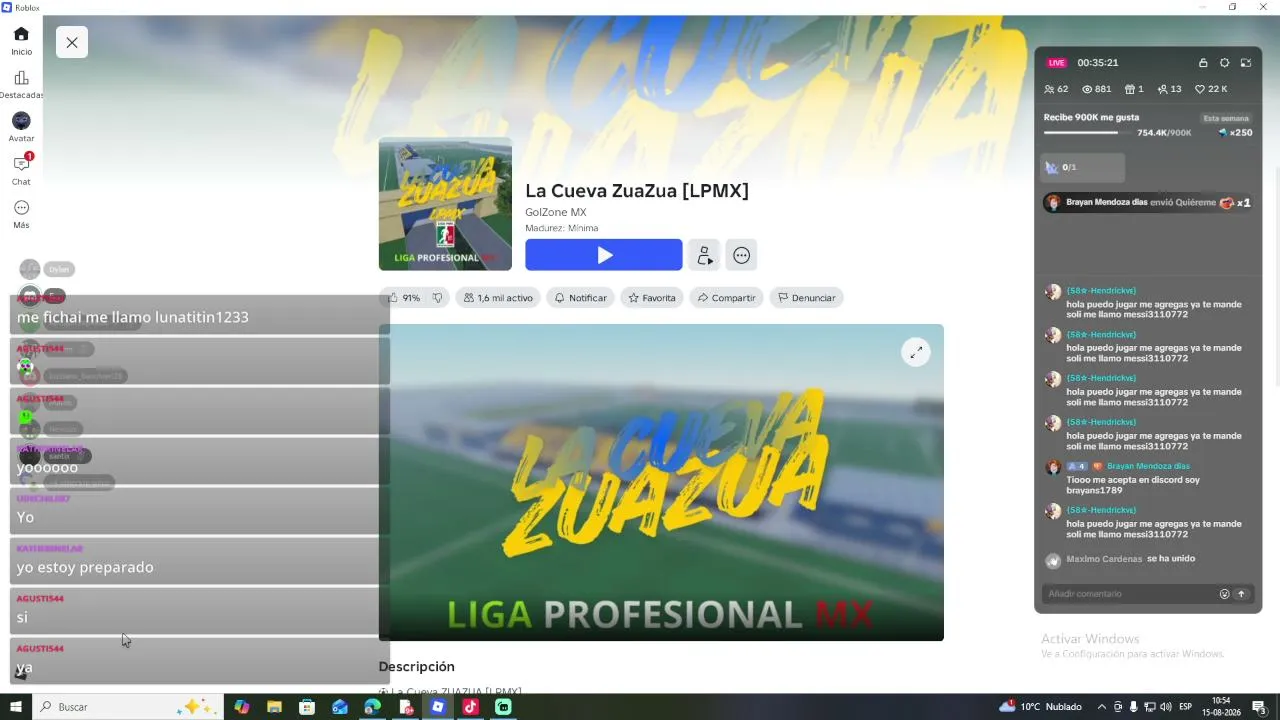
Task: View the 1,6 mil activo players
Action: click(x=498, y=298)
